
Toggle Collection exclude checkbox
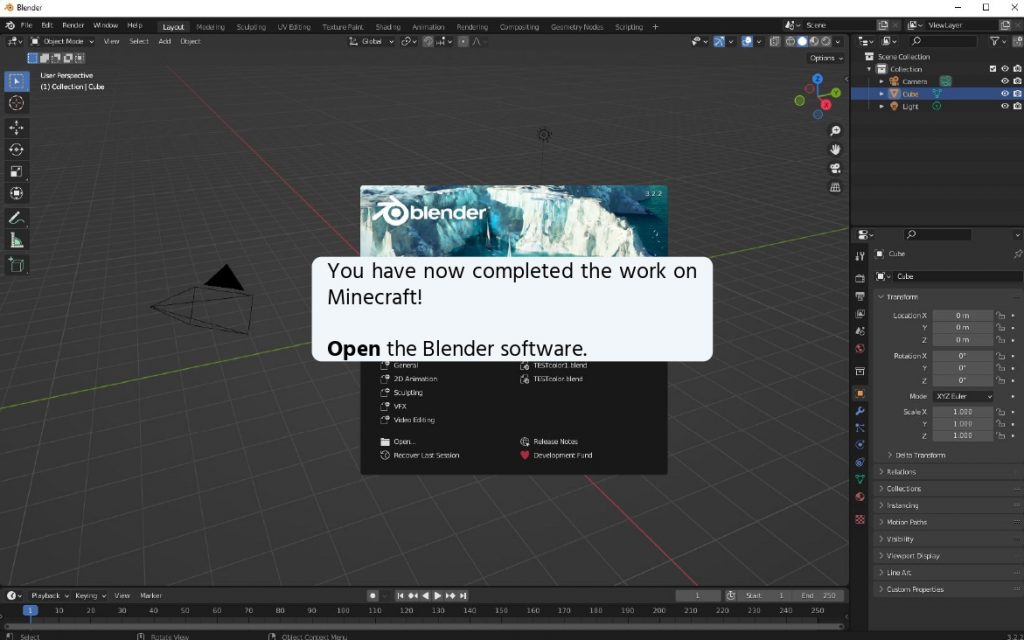993,69
